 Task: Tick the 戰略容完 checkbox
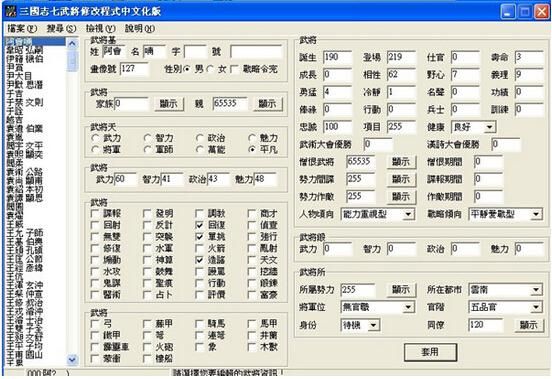point(234,69)
